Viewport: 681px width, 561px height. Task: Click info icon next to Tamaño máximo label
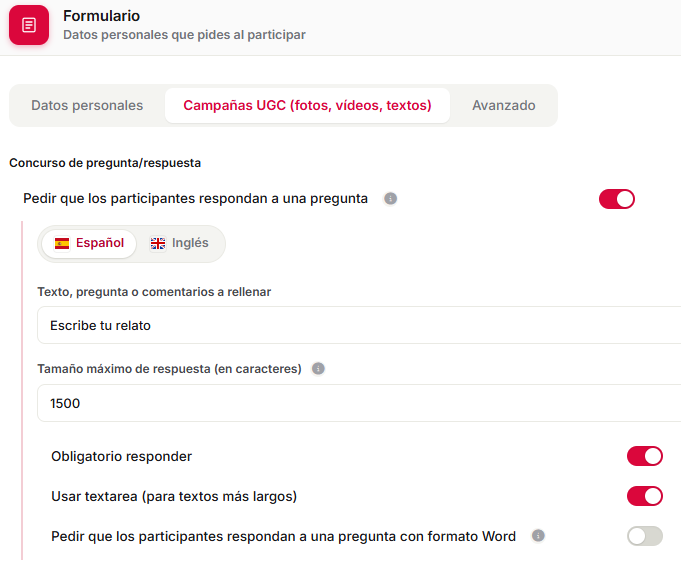point(318,369)
